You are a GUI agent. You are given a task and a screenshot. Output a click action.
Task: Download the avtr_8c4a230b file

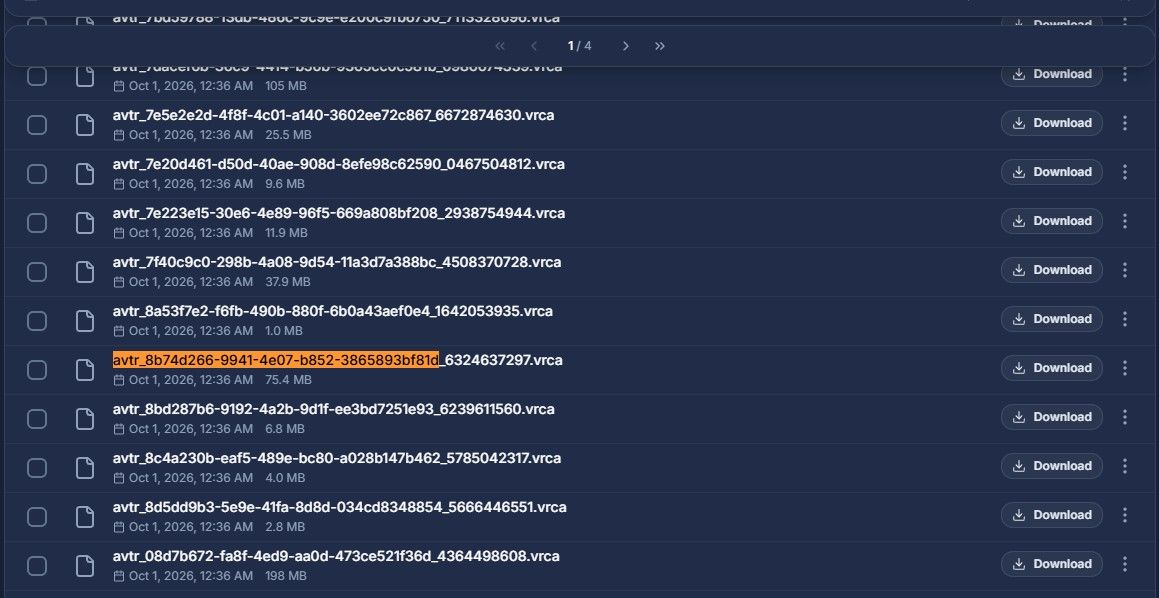(1052, 466)
